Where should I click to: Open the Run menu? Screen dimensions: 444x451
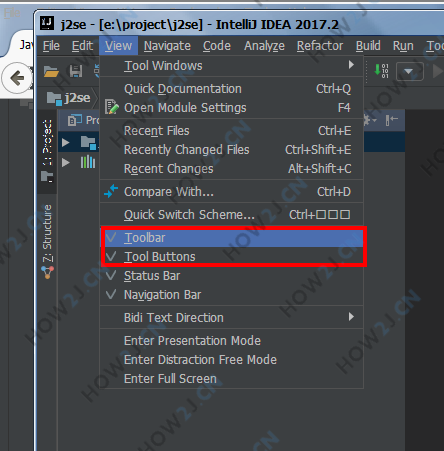403,46
